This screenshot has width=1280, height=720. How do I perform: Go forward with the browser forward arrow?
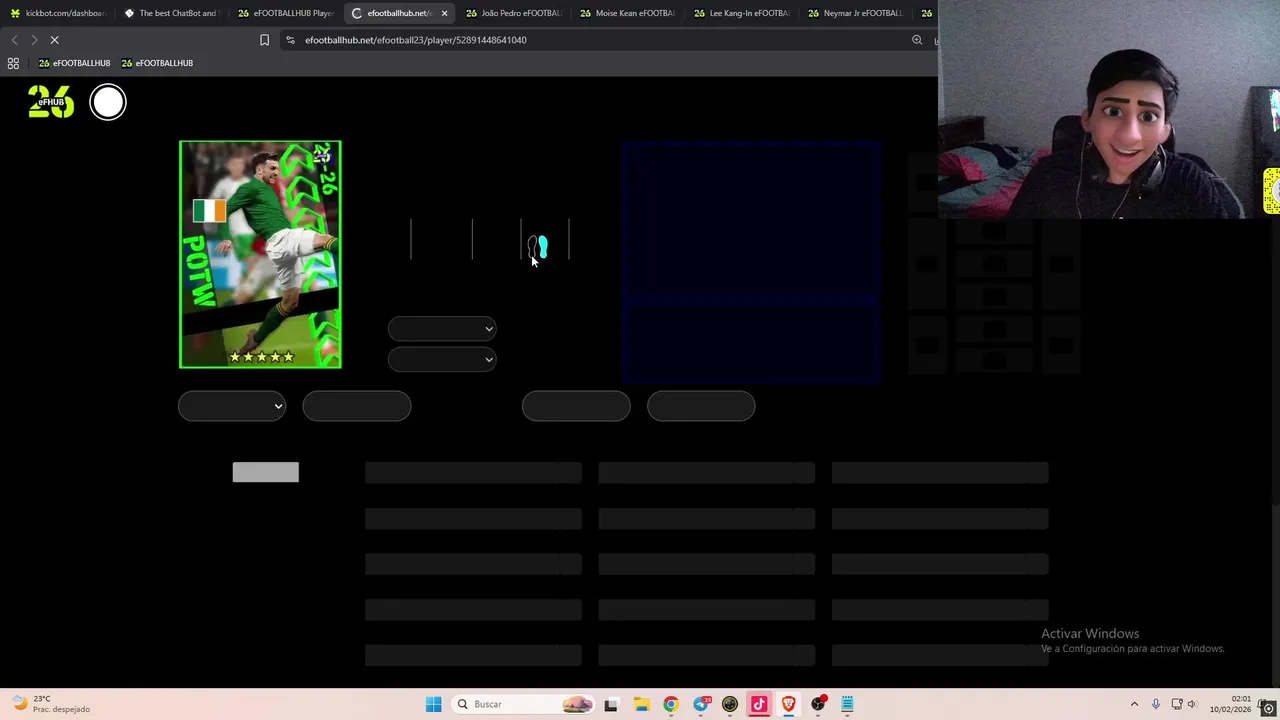tap(34, 40)
